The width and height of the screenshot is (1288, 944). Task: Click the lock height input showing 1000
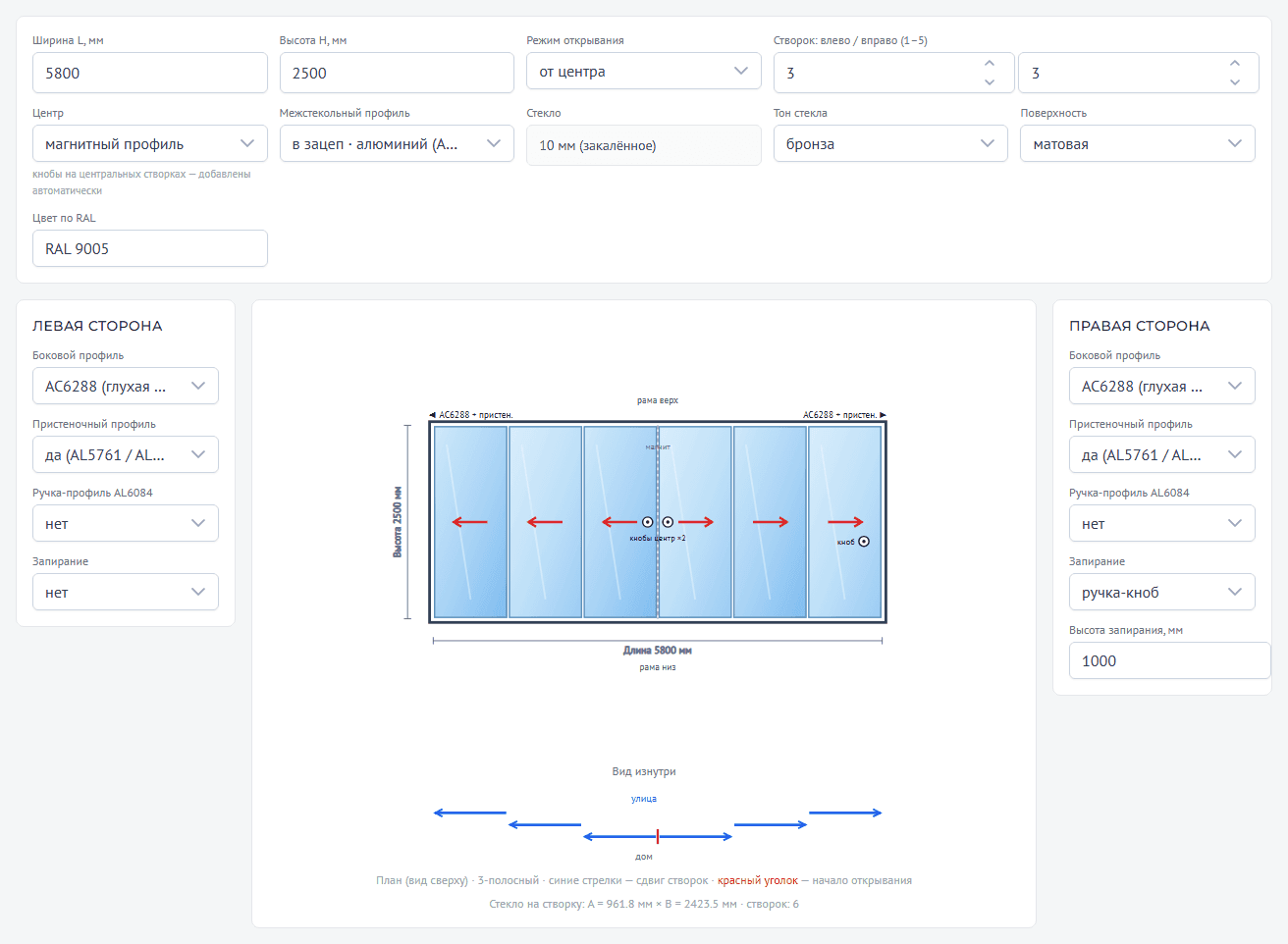pos(1169,660)
